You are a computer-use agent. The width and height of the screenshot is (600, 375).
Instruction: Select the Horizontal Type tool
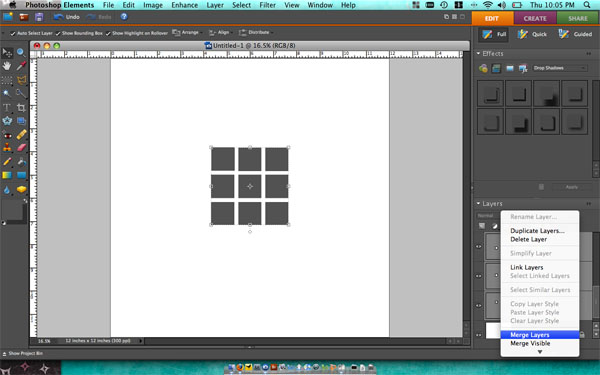coord(7,108)
